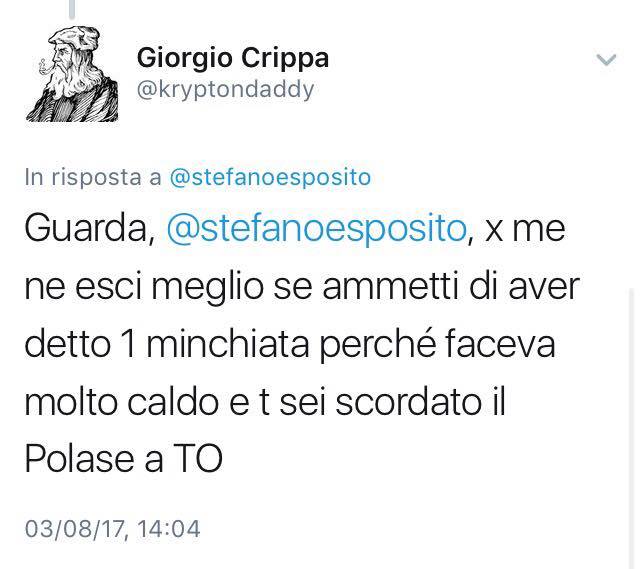Click the tweet line ending "Polase a TO"
This screenshot has width=640, height=569.
pos(124,459)
